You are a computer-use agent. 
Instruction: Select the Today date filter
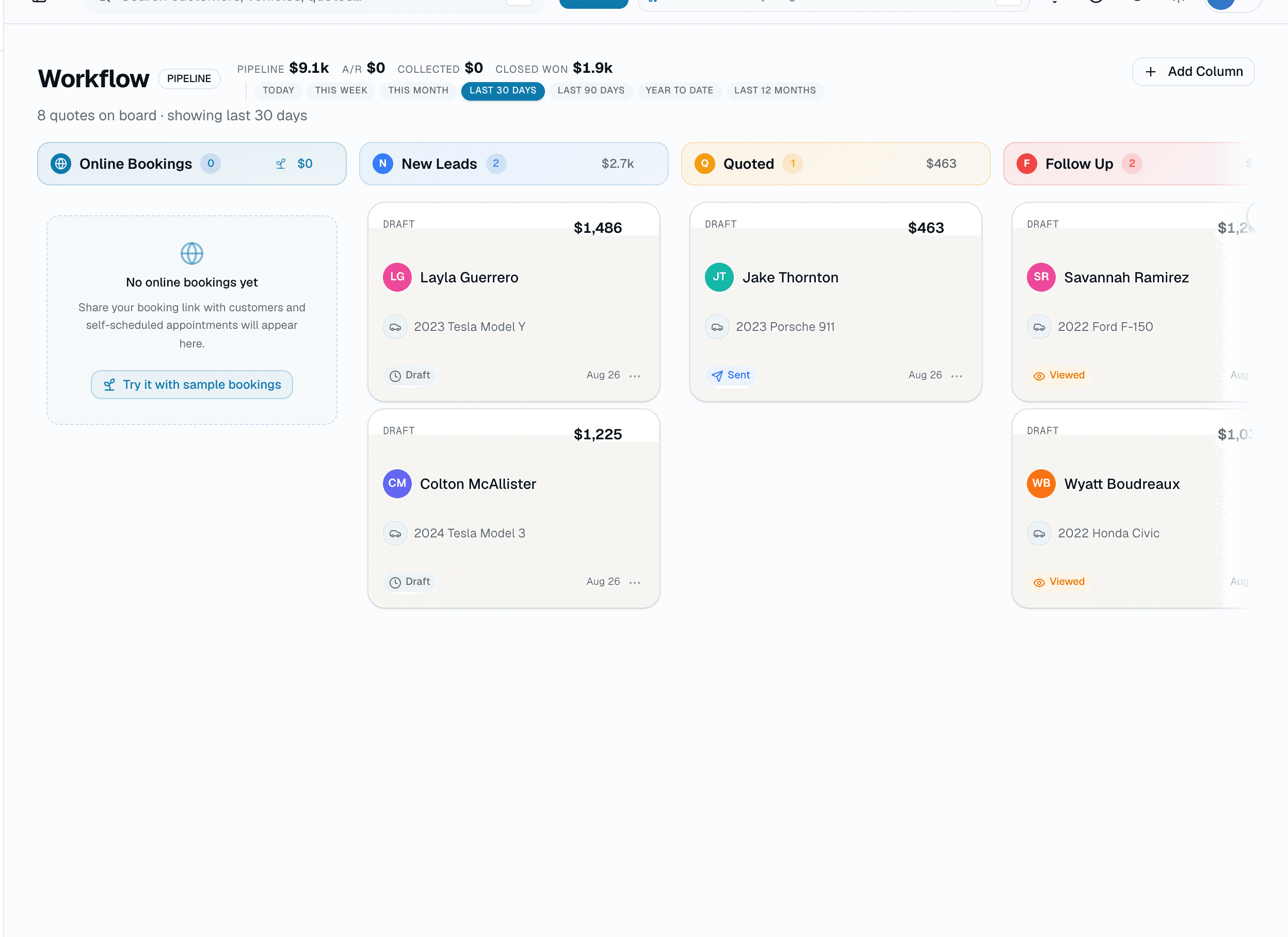pyautogui.click(x=278, y=90)
